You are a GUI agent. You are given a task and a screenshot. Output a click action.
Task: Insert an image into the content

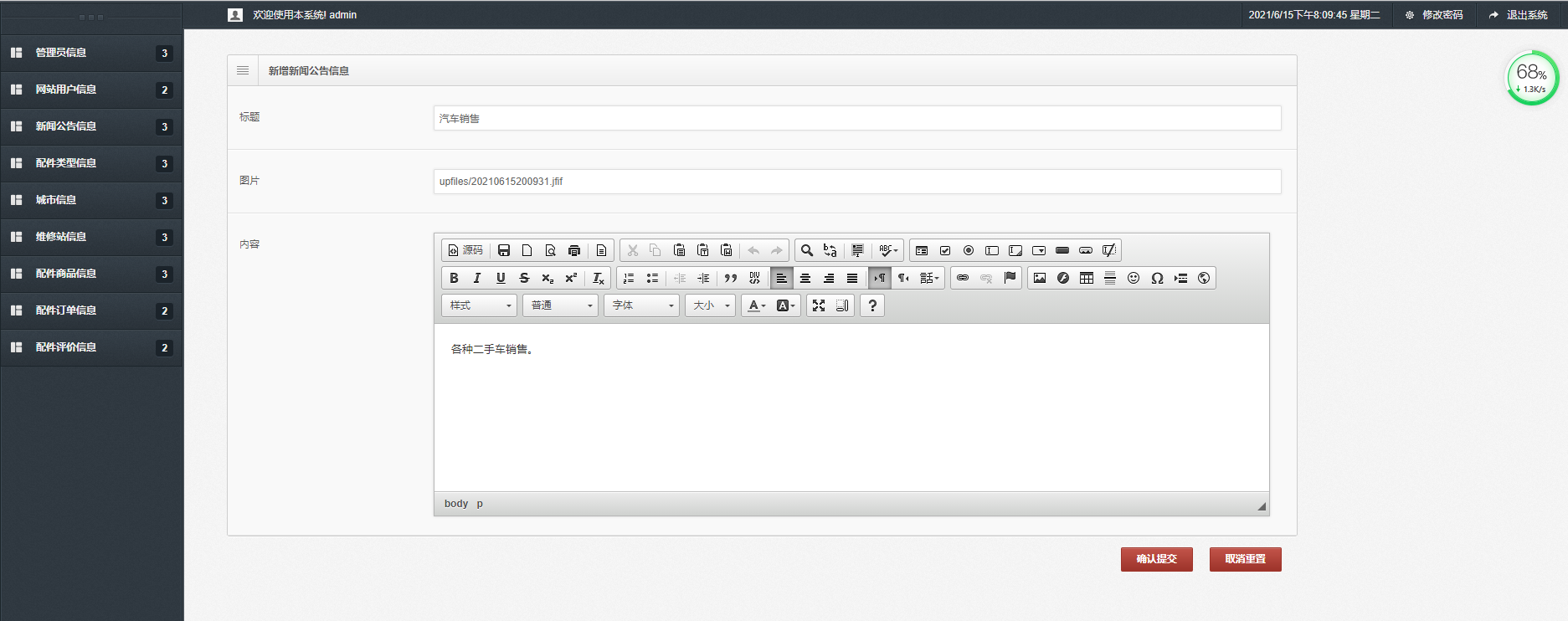(1040, 278)
